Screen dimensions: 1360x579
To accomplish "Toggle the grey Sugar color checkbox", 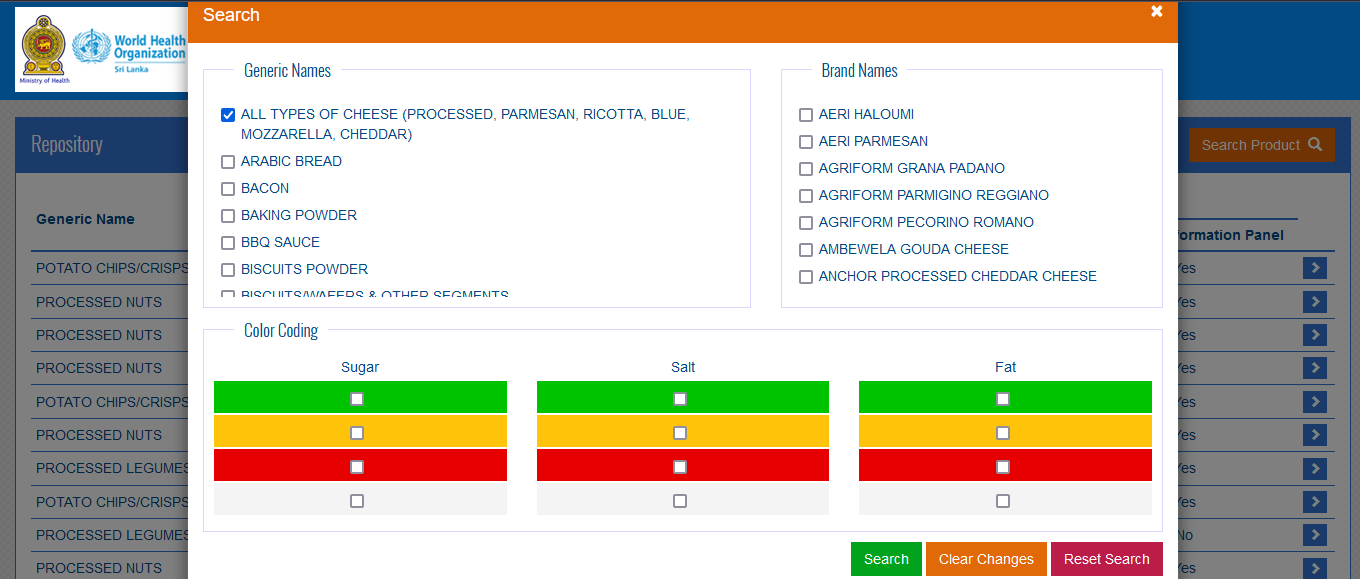I will point(357,501).
